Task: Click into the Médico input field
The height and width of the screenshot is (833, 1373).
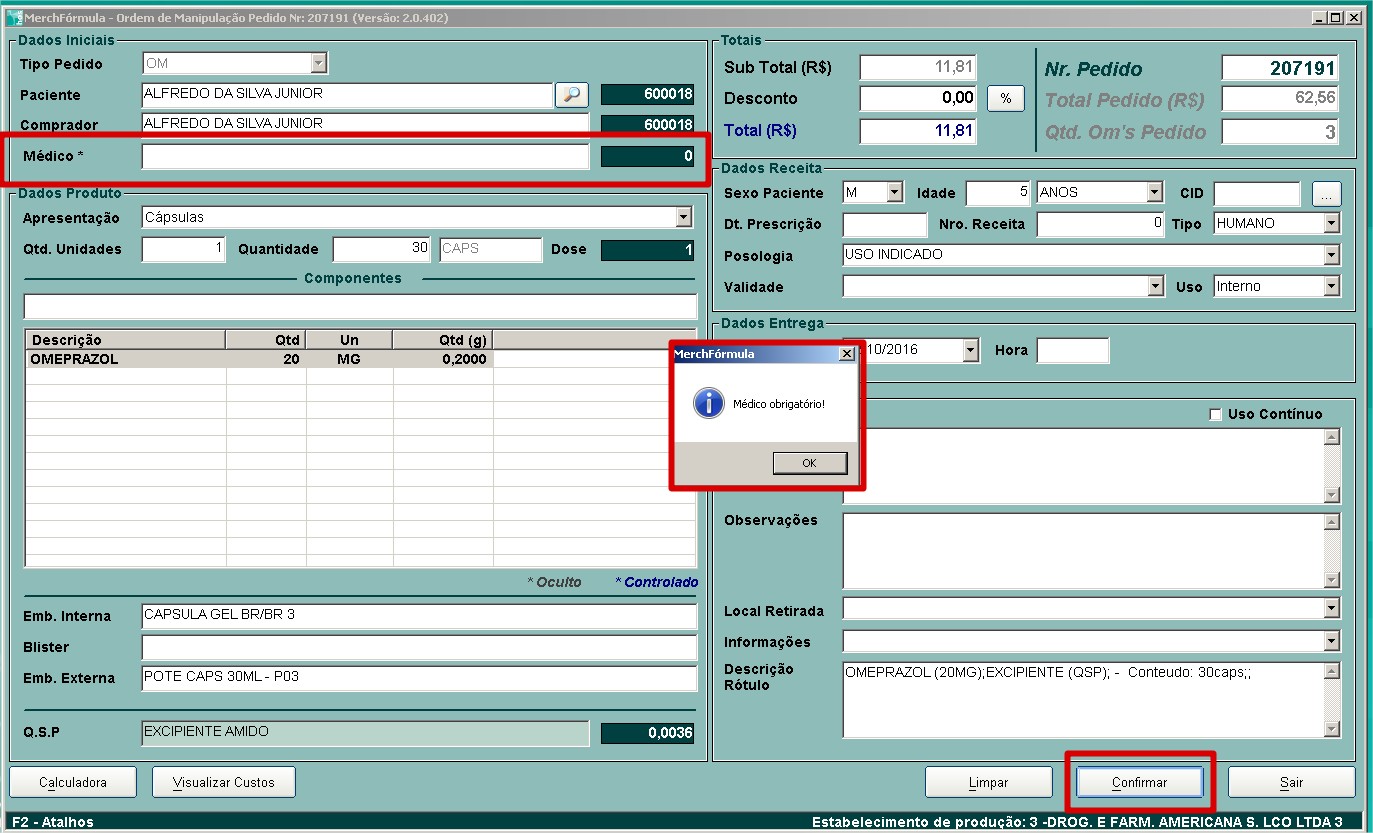Action: click(365, 157)
